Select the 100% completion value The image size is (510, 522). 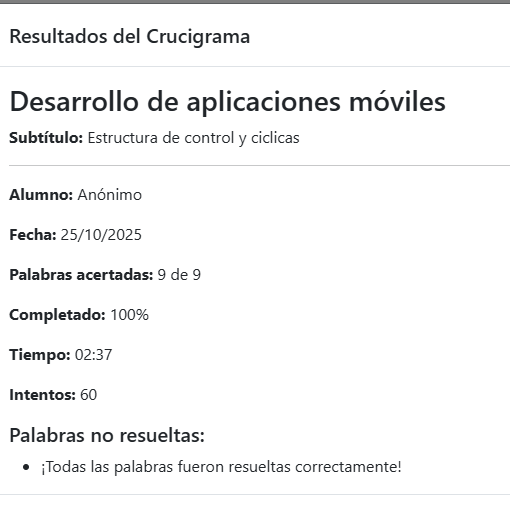pyautogui.click(x=129, y=315)
